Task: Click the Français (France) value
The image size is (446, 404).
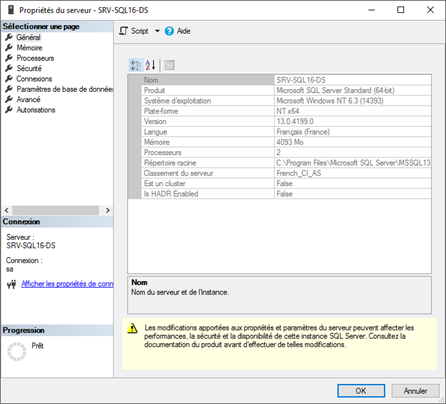Action: 353,132
